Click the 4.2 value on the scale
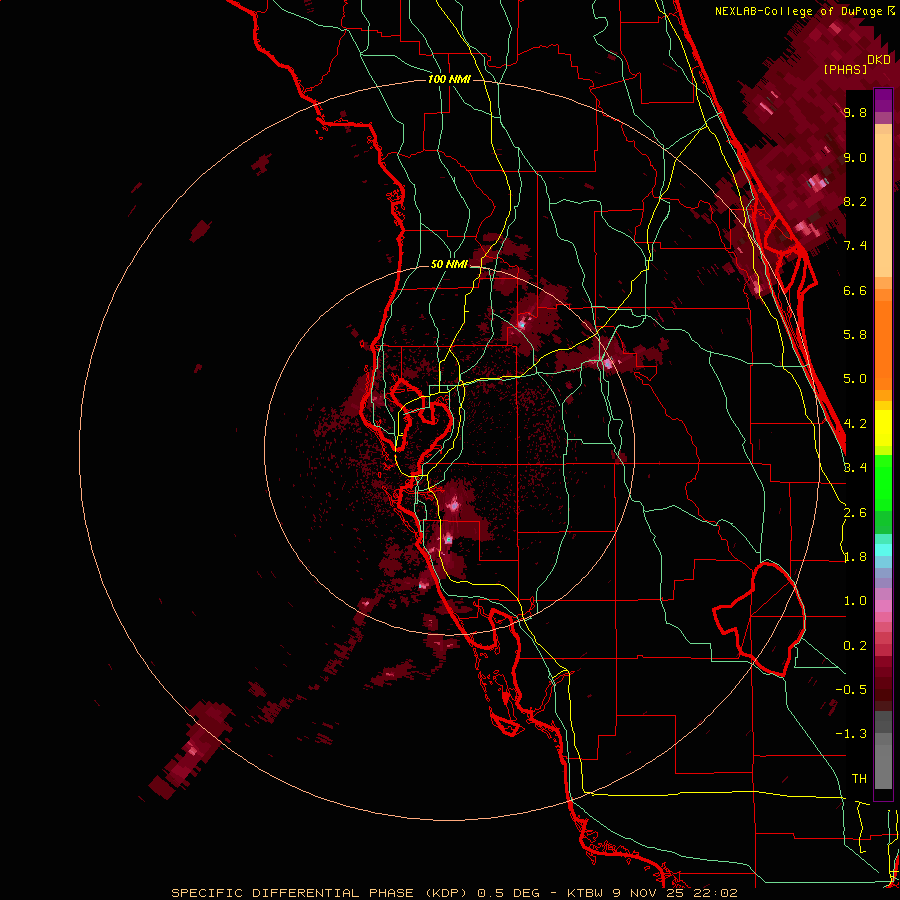Viewport: 900px width, 900px height. point(855,424)
